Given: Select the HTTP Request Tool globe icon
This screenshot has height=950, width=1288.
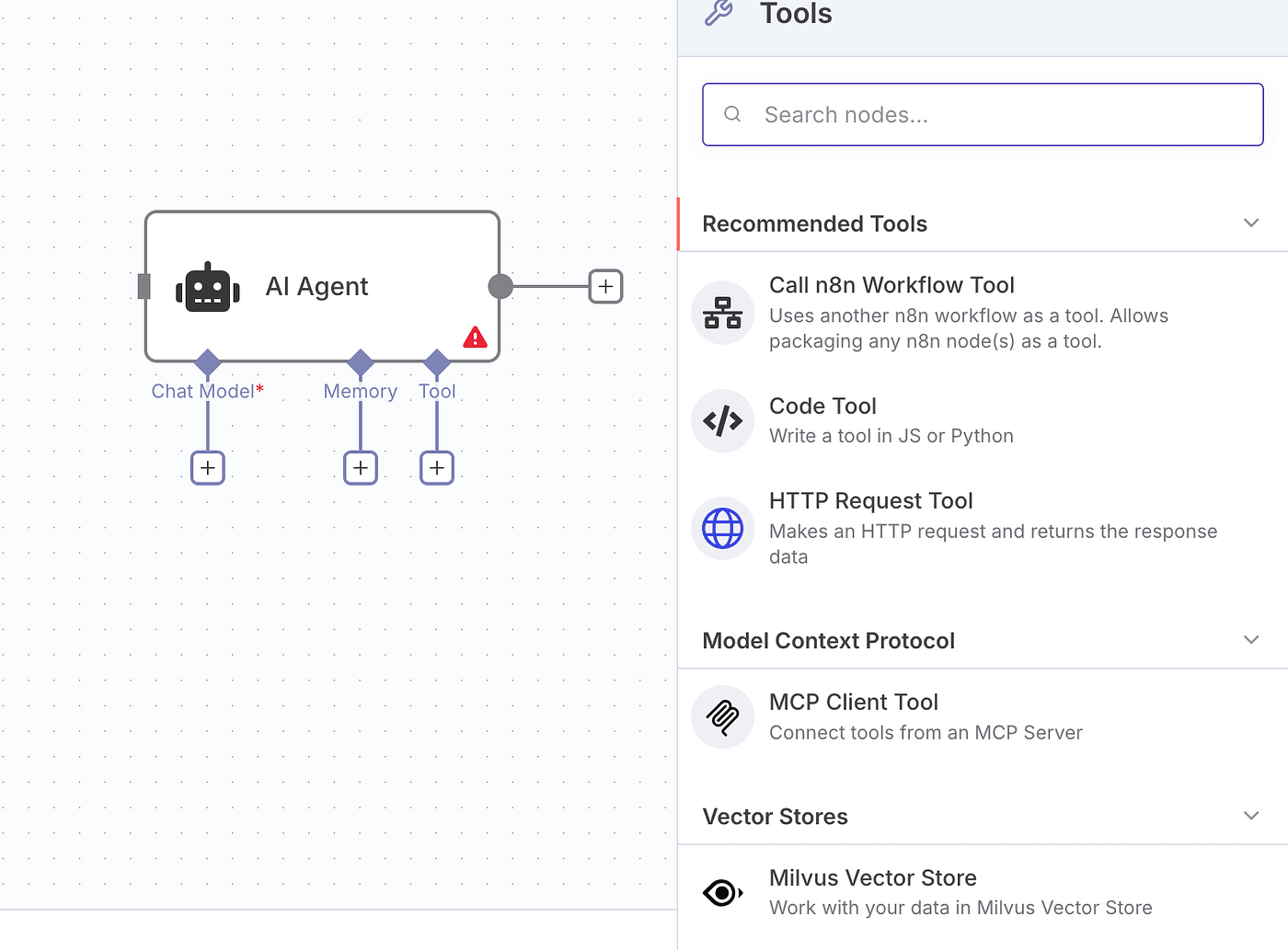Looking at the screenshot, I should tap(723, 529).
